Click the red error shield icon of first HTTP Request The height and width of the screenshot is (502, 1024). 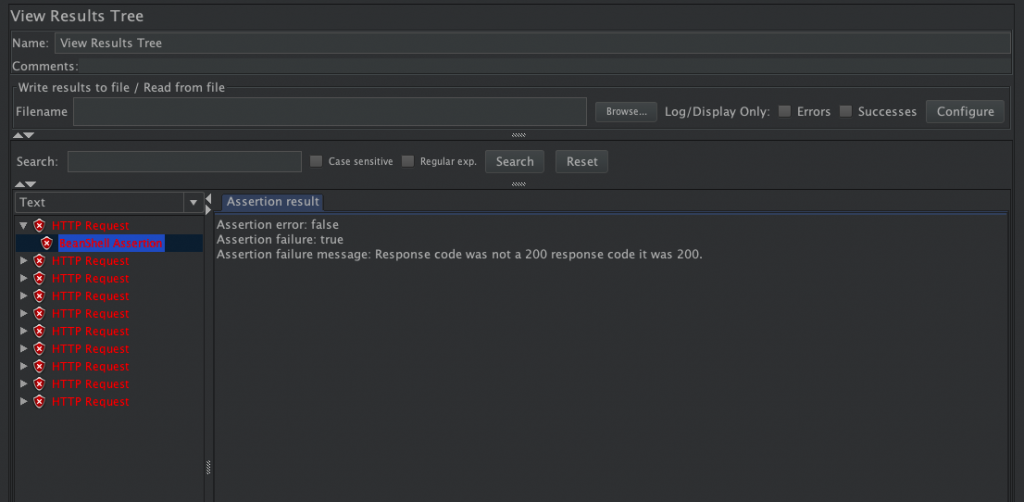39,226
